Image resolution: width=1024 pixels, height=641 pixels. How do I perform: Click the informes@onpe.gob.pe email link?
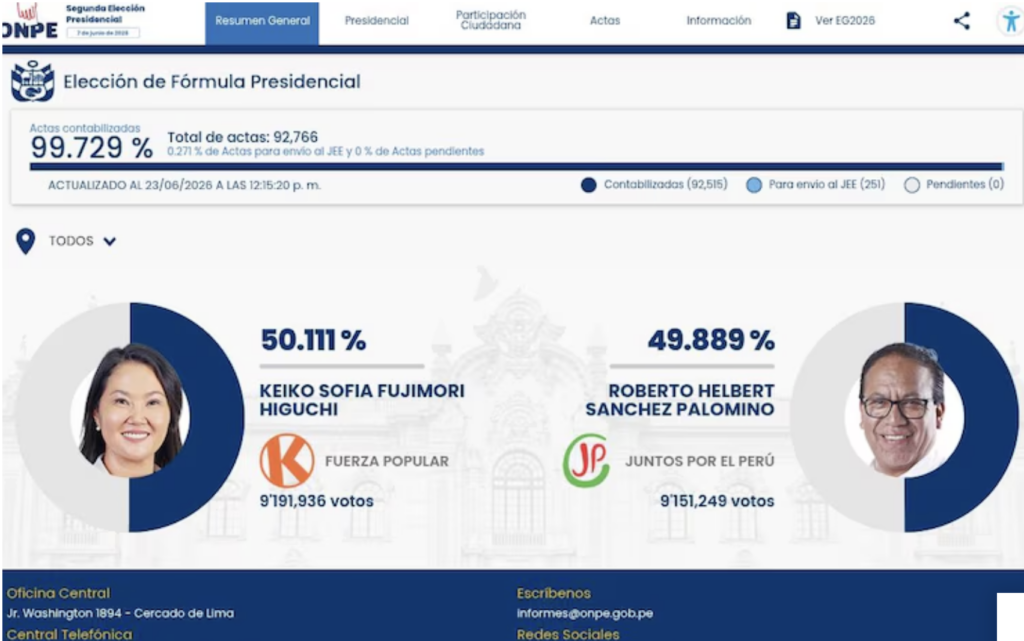click(584, 613)
